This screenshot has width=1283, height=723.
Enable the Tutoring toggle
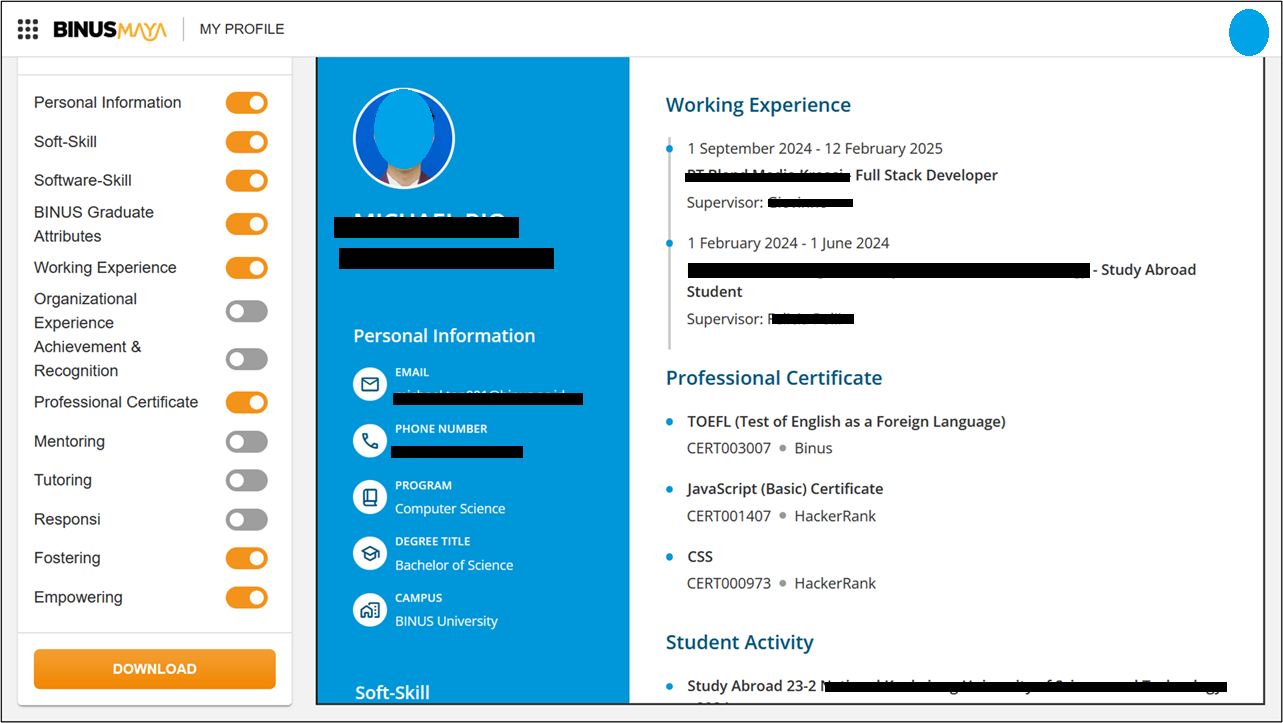pos(247,481)
